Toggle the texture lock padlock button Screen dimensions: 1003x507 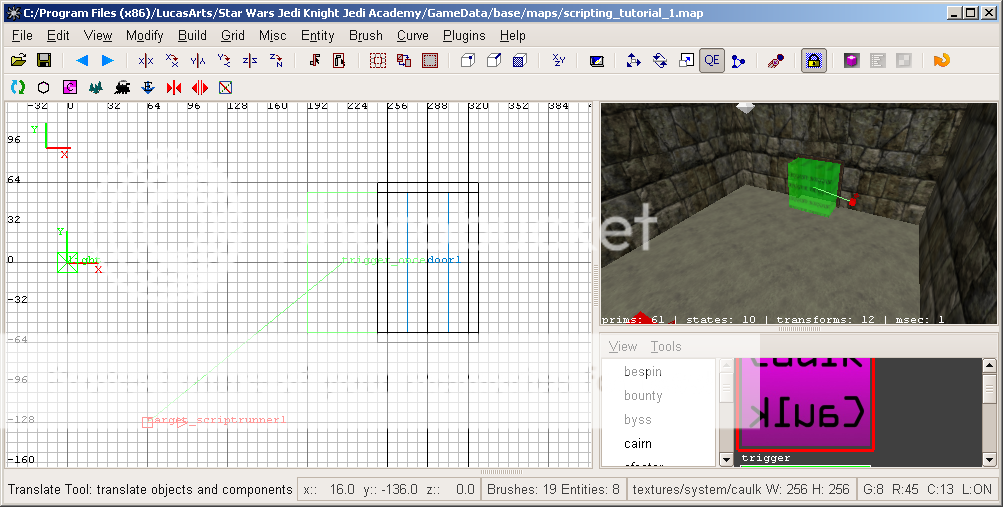pos(814,61)
